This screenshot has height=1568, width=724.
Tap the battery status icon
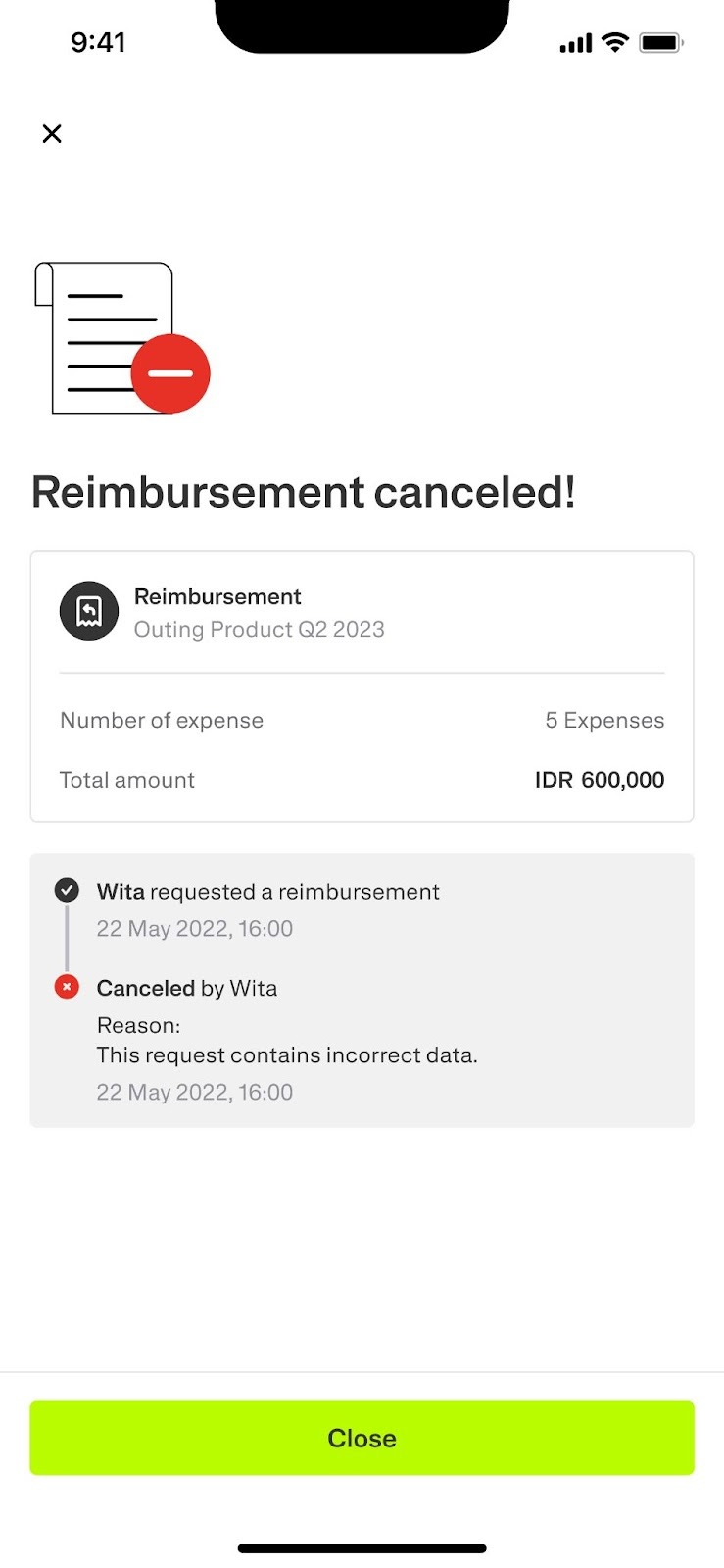661,42
